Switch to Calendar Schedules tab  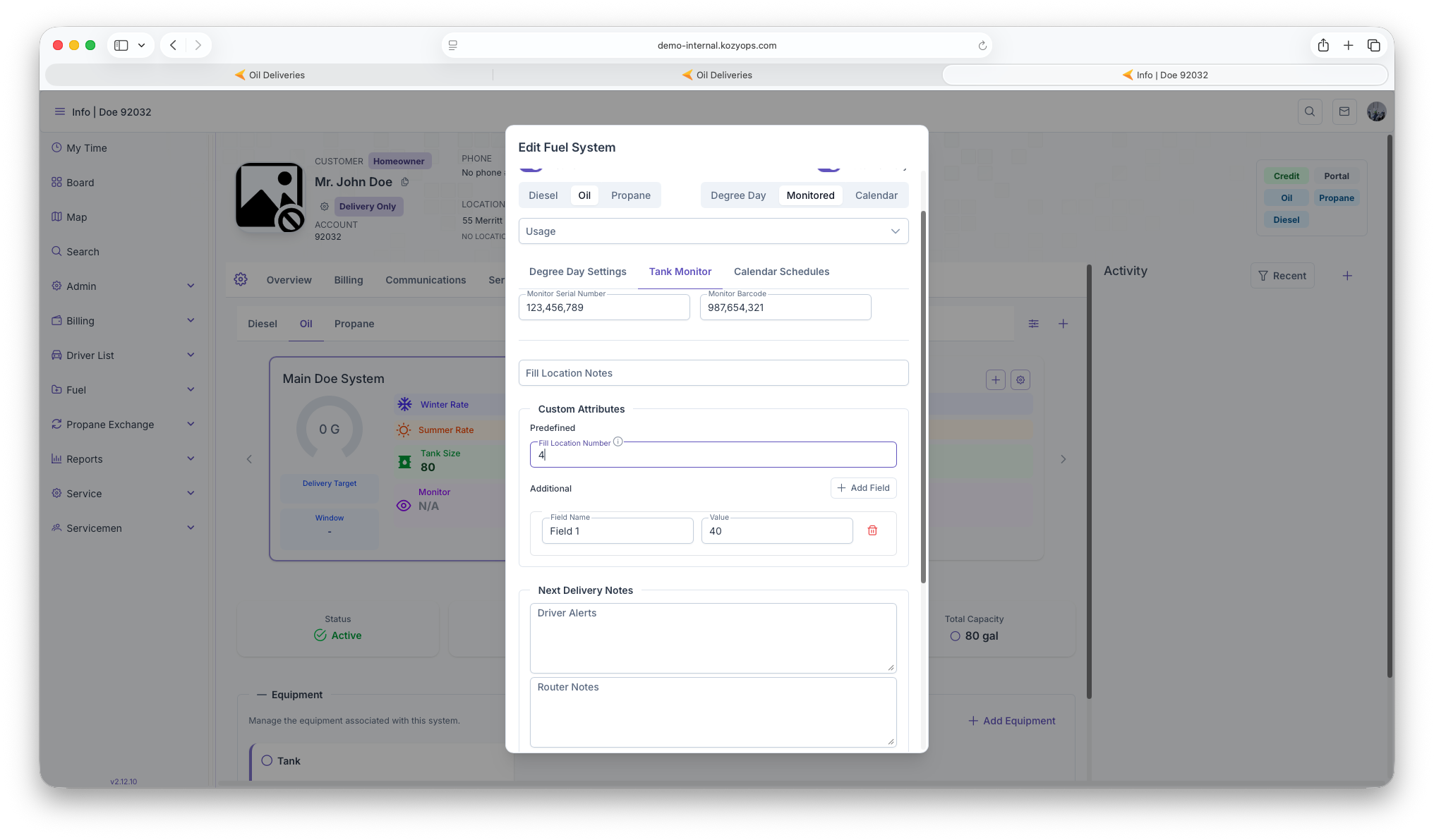781,272
